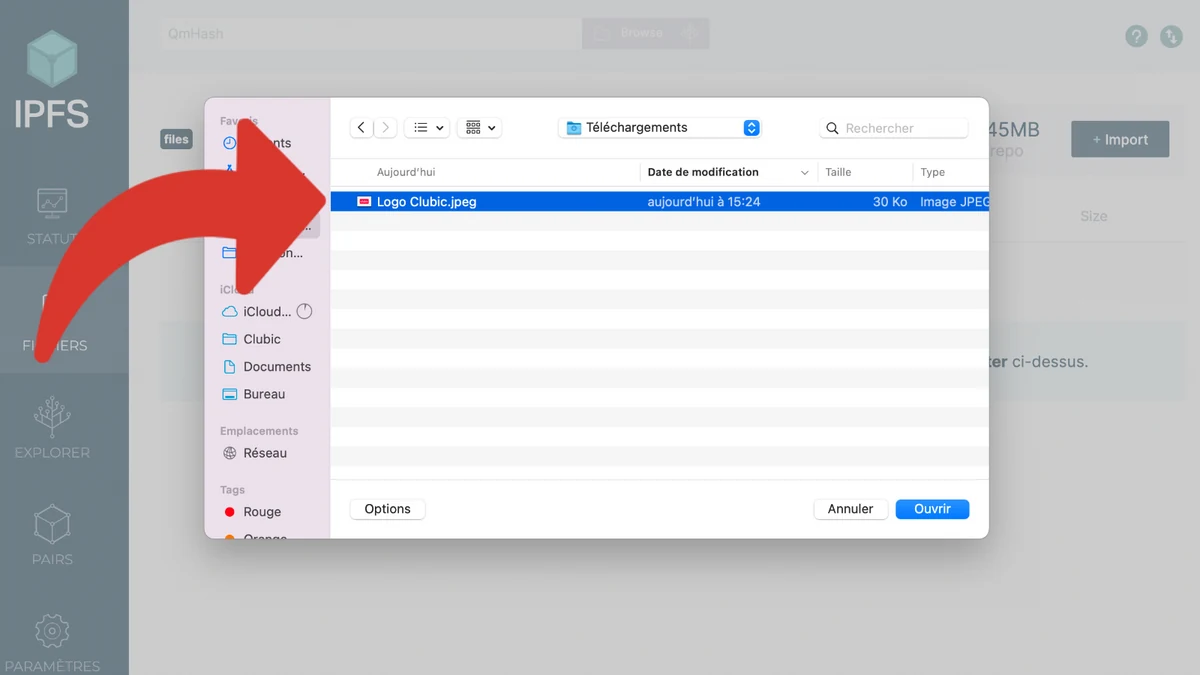Click the + Import button in IPFS
The width and height of the screenshot is (1200, 675).
1120,140
